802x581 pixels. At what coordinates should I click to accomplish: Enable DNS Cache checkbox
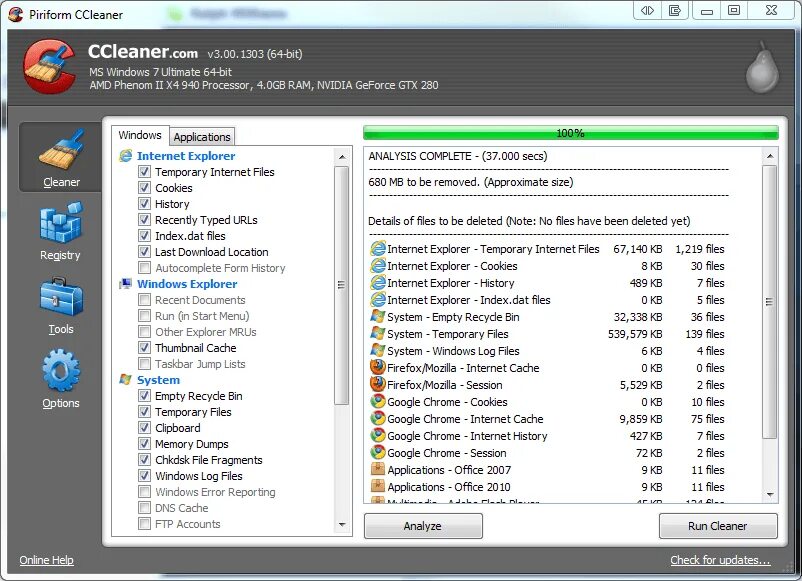point(144,508)
